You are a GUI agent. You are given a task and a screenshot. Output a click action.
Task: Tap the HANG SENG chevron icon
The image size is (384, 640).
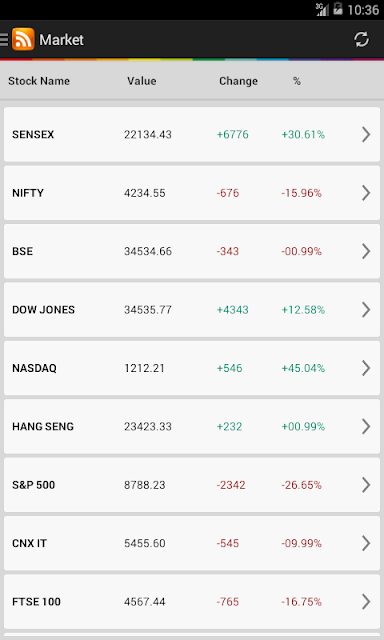pos(366,426)
